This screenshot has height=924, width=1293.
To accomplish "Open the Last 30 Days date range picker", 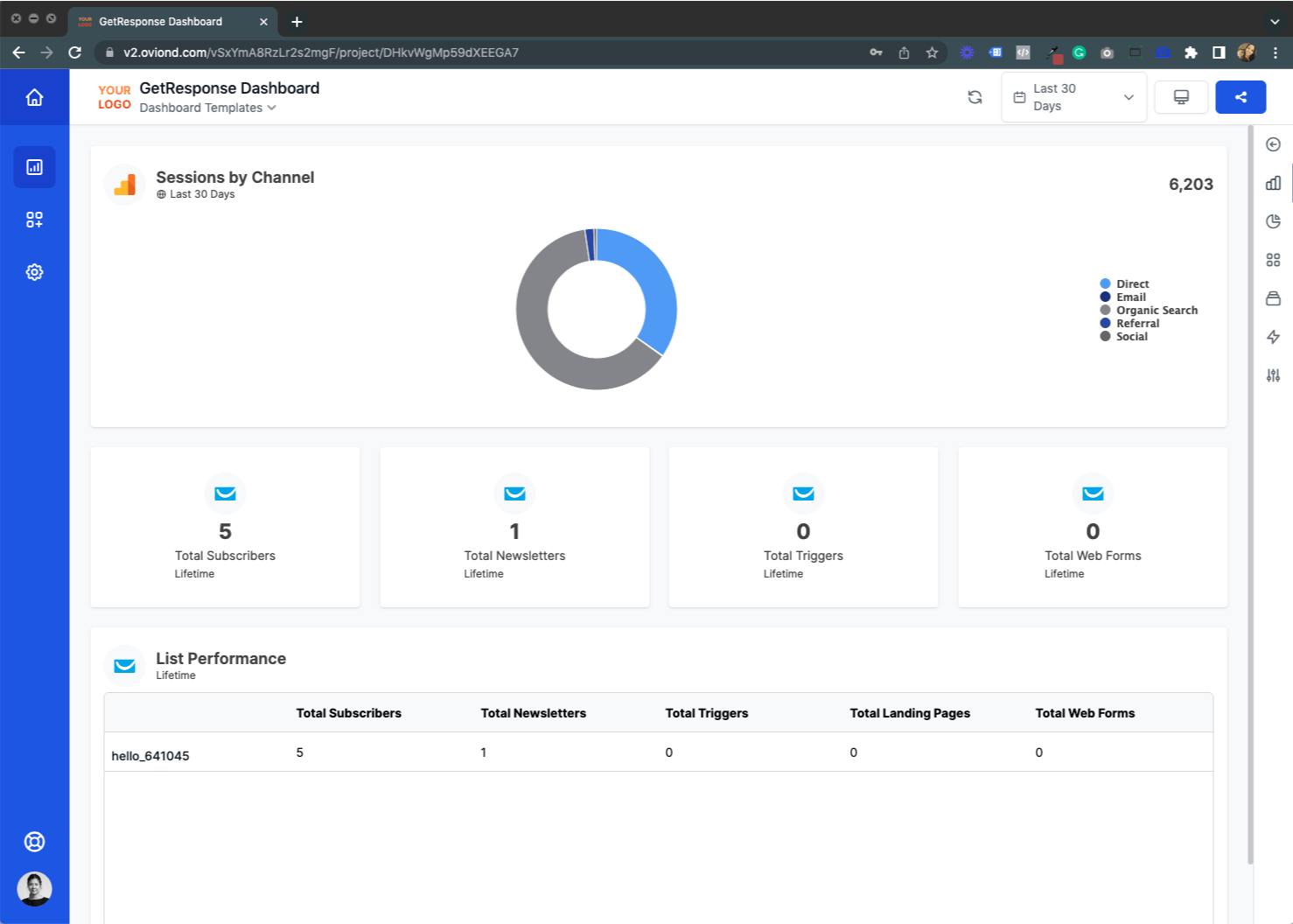I will click(1073, 97).
